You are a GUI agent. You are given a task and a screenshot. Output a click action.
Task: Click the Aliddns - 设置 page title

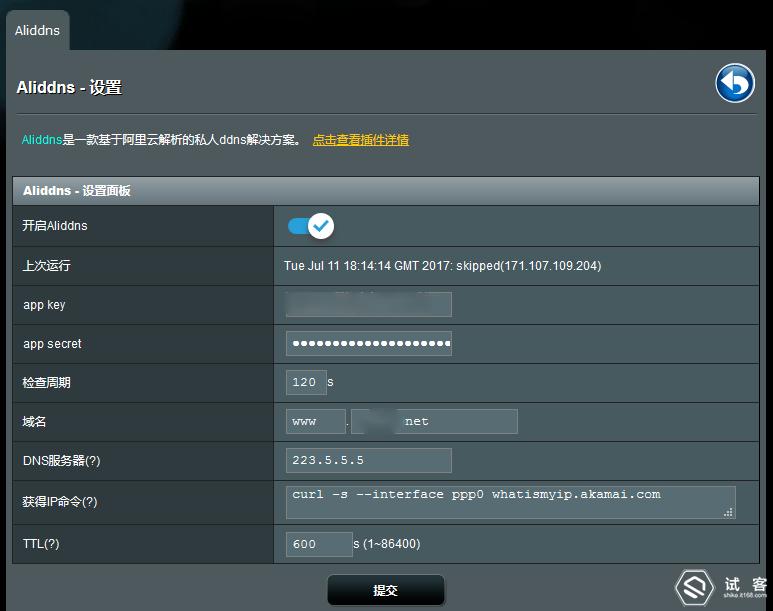70,88
